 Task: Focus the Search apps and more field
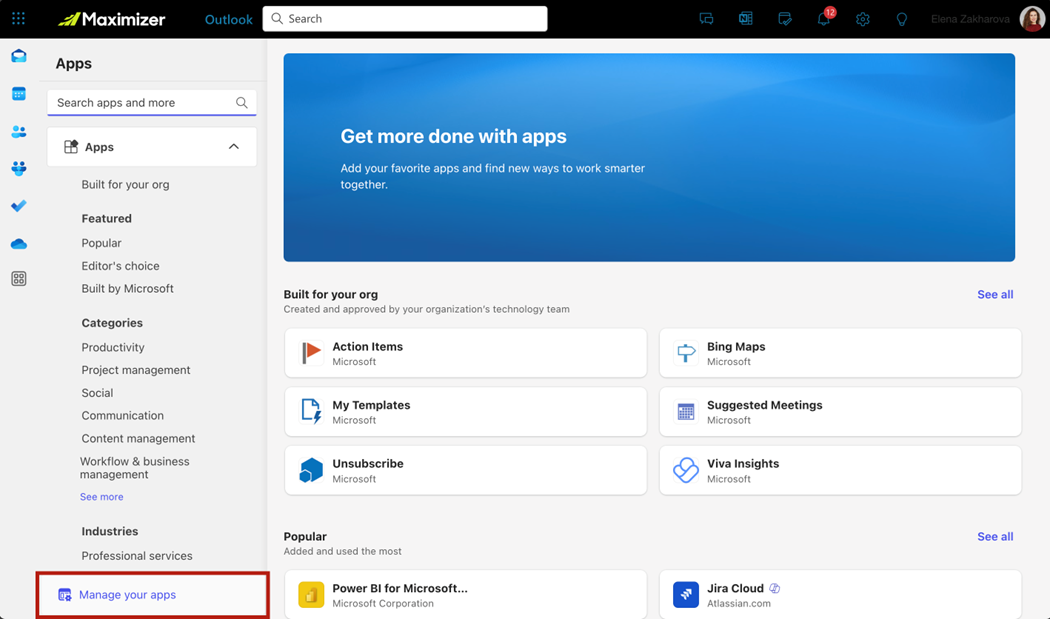click(152, 102)
